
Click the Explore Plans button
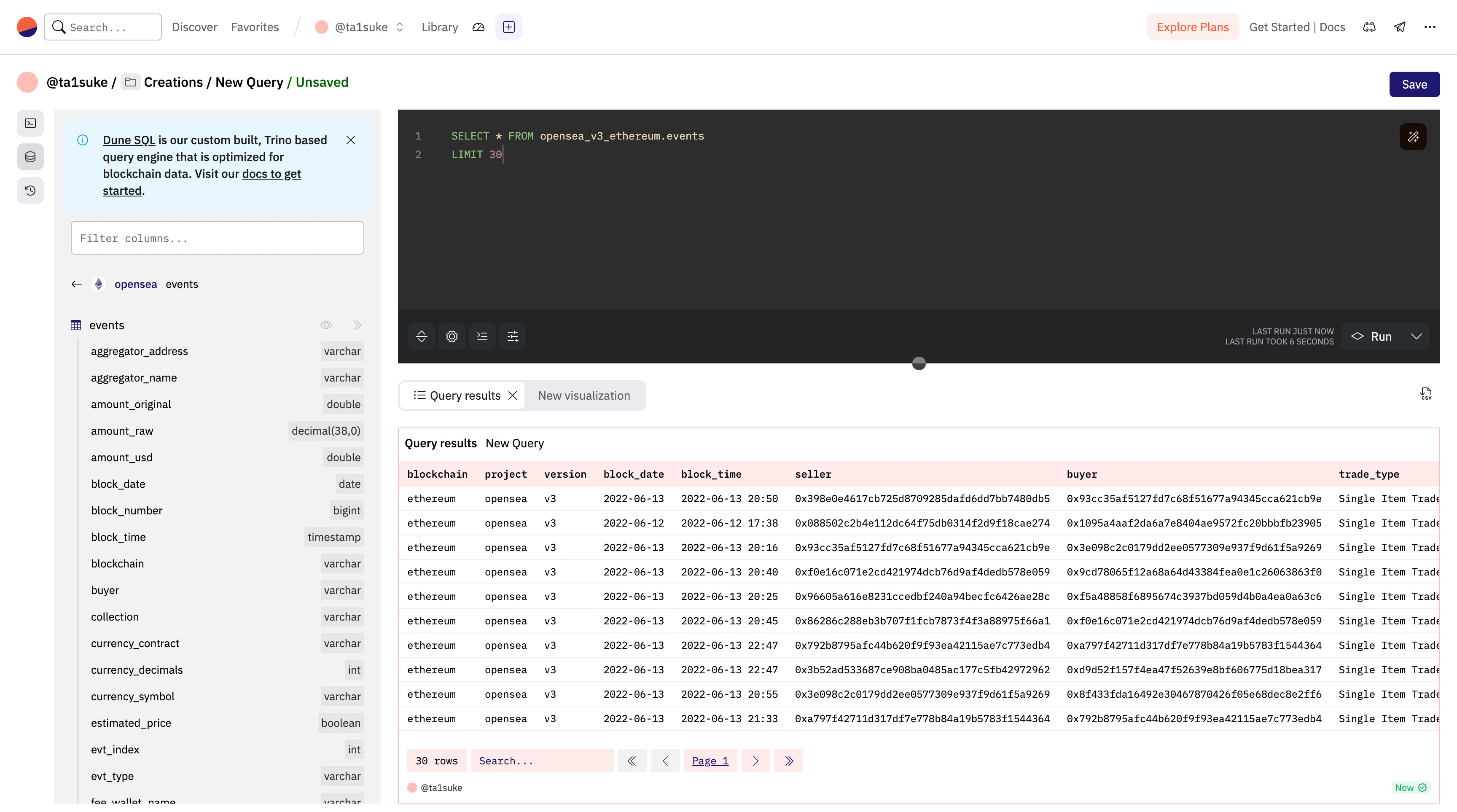click(x=1192, y=27)
